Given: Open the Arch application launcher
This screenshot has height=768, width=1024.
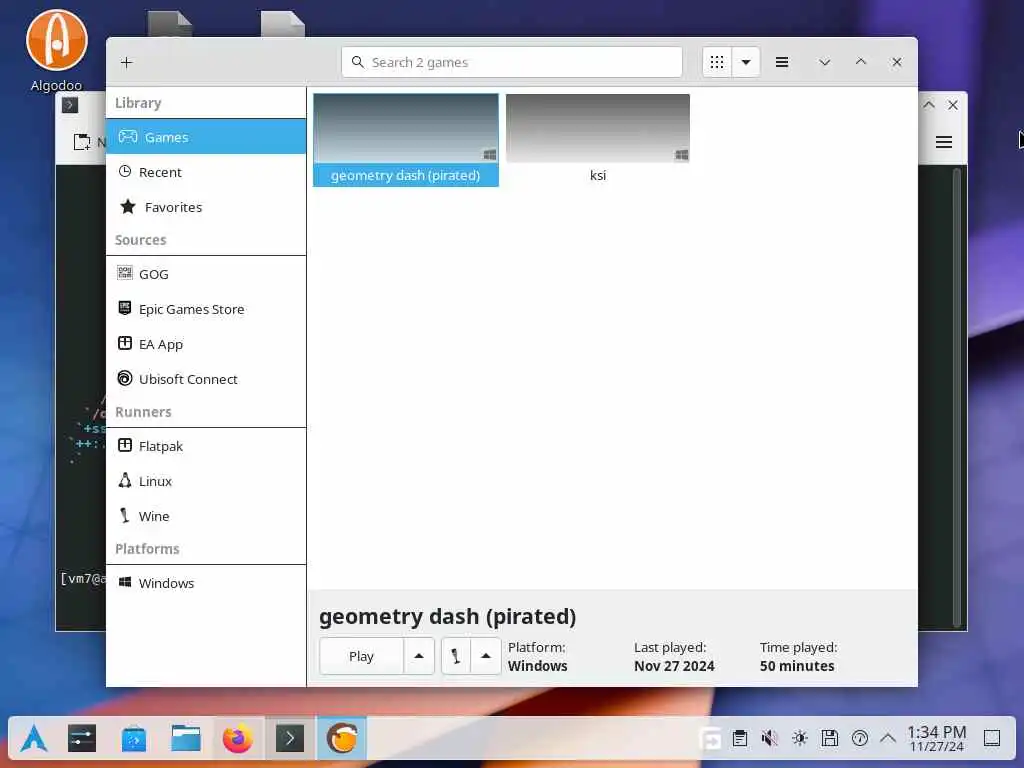Looking at the screenshot, I should [33, 739].
